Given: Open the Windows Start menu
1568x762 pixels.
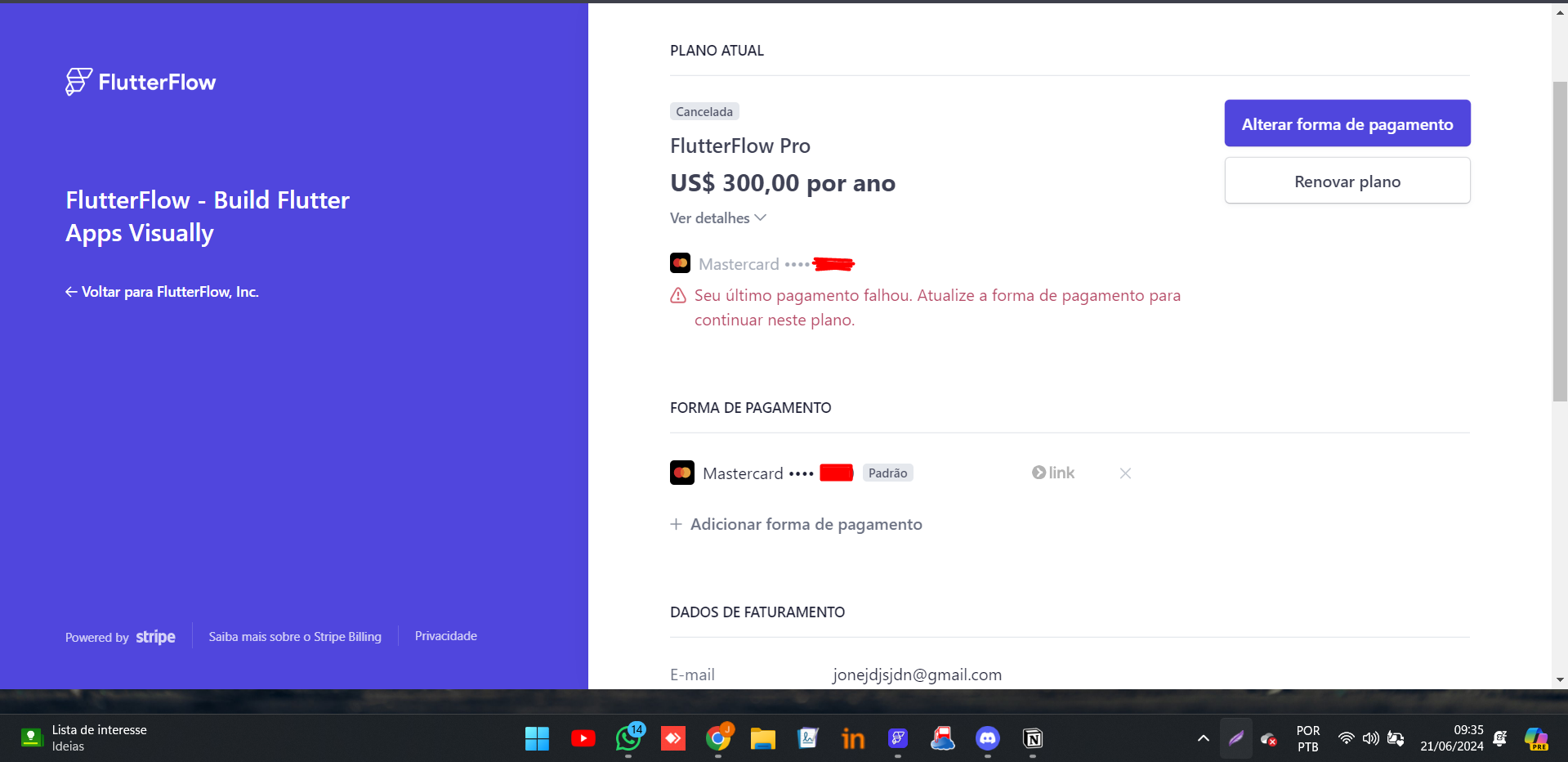Looking at the screenshot, I should click(x=537, y=738).
